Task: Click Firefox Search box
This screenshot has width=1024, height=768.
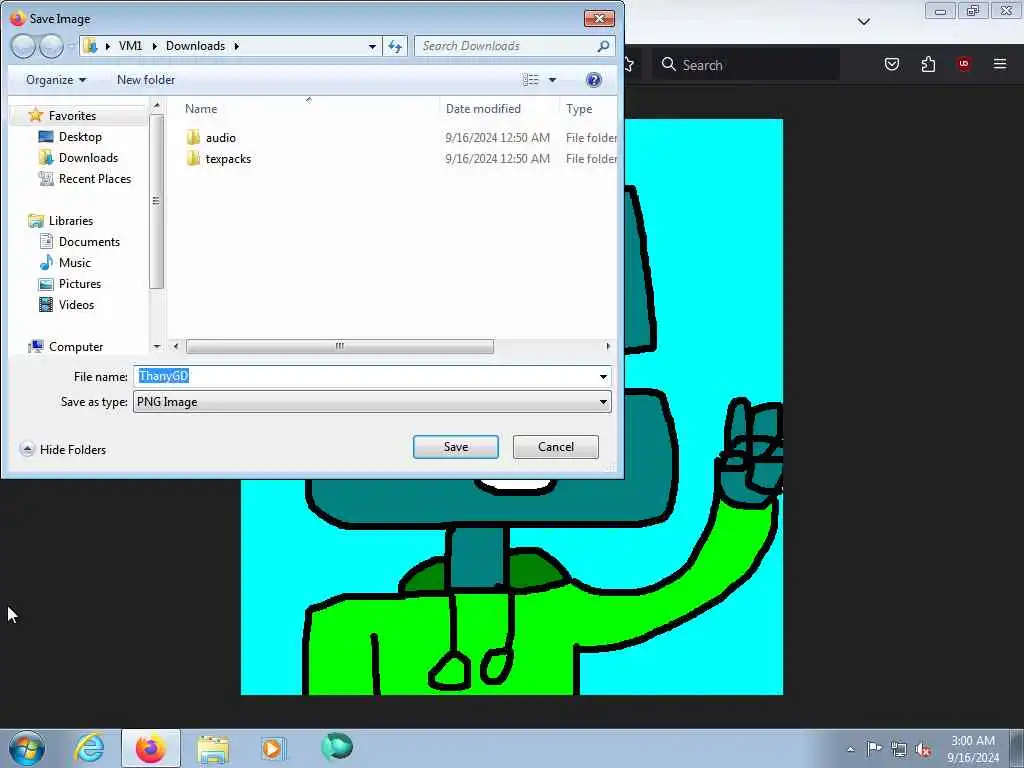Action: click(746, 65)
